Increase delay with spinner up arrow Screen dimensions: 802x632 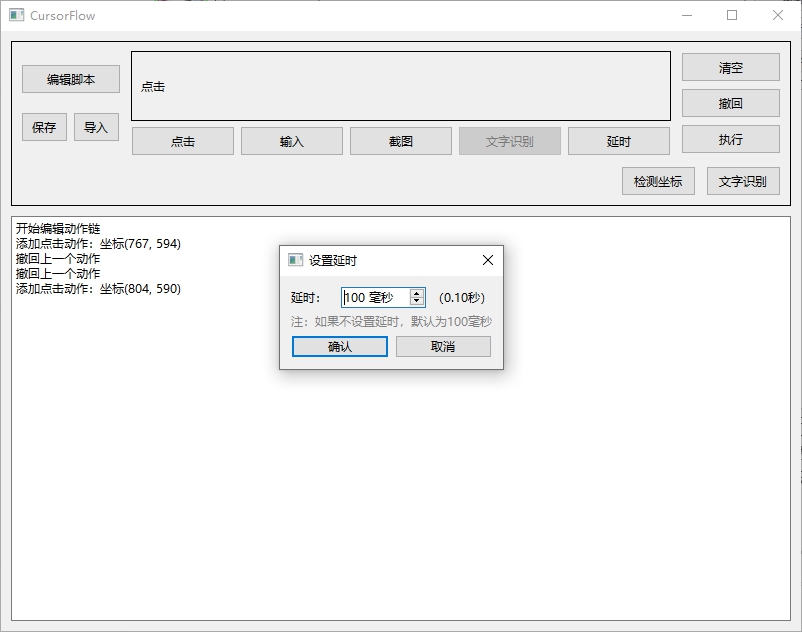(417, 294)
